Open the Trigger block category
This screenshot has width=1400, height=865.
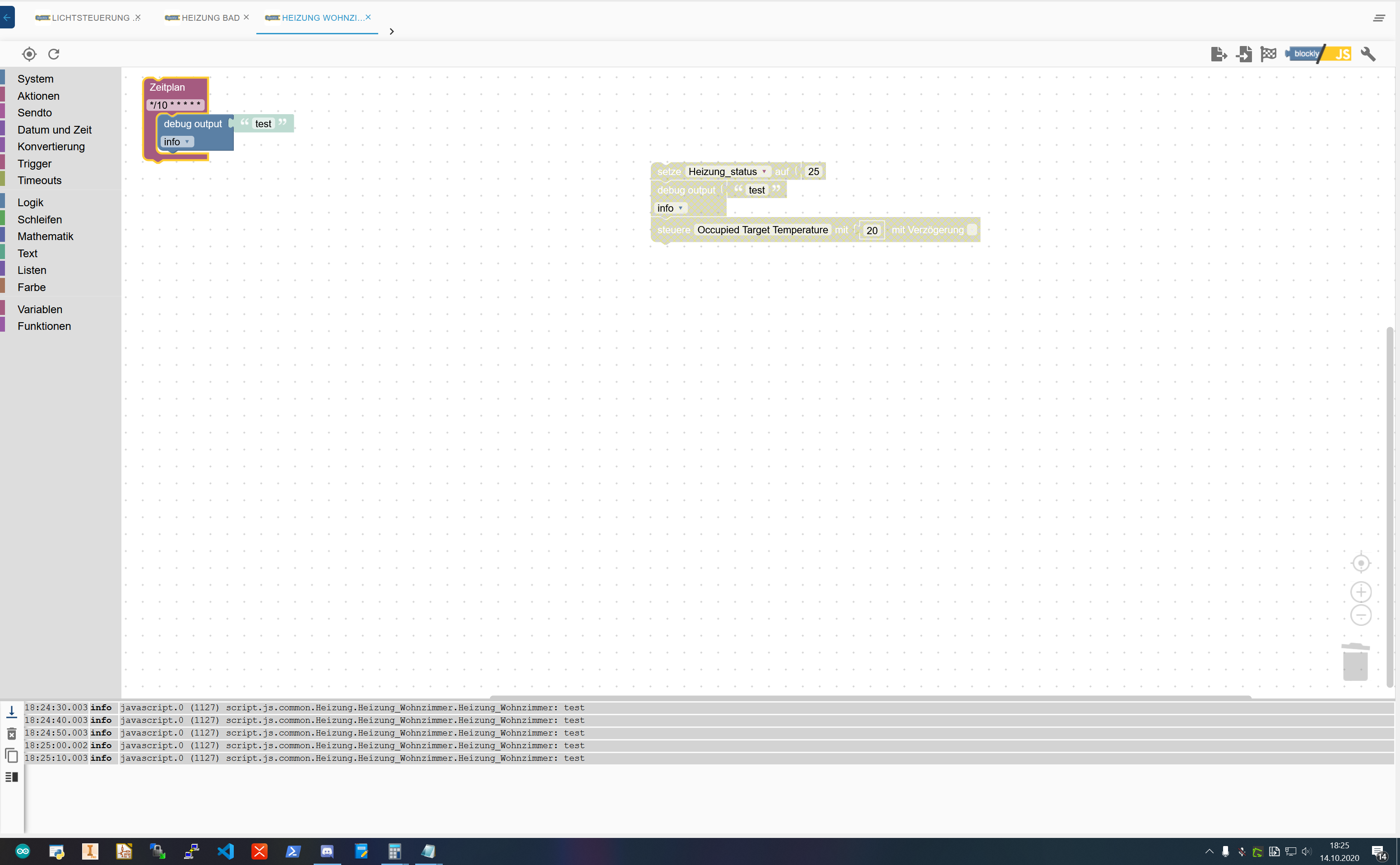pyautogui.click(x=34, y=164)
